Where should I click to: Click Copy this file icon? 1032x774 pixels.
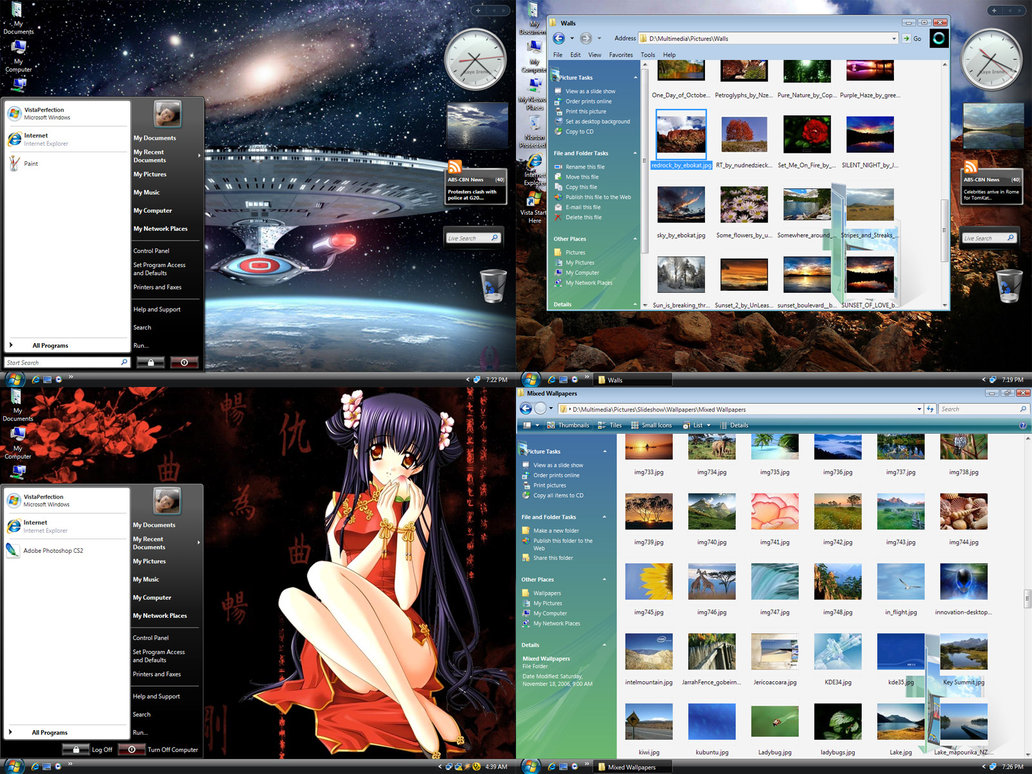click(x=557, y=187)
